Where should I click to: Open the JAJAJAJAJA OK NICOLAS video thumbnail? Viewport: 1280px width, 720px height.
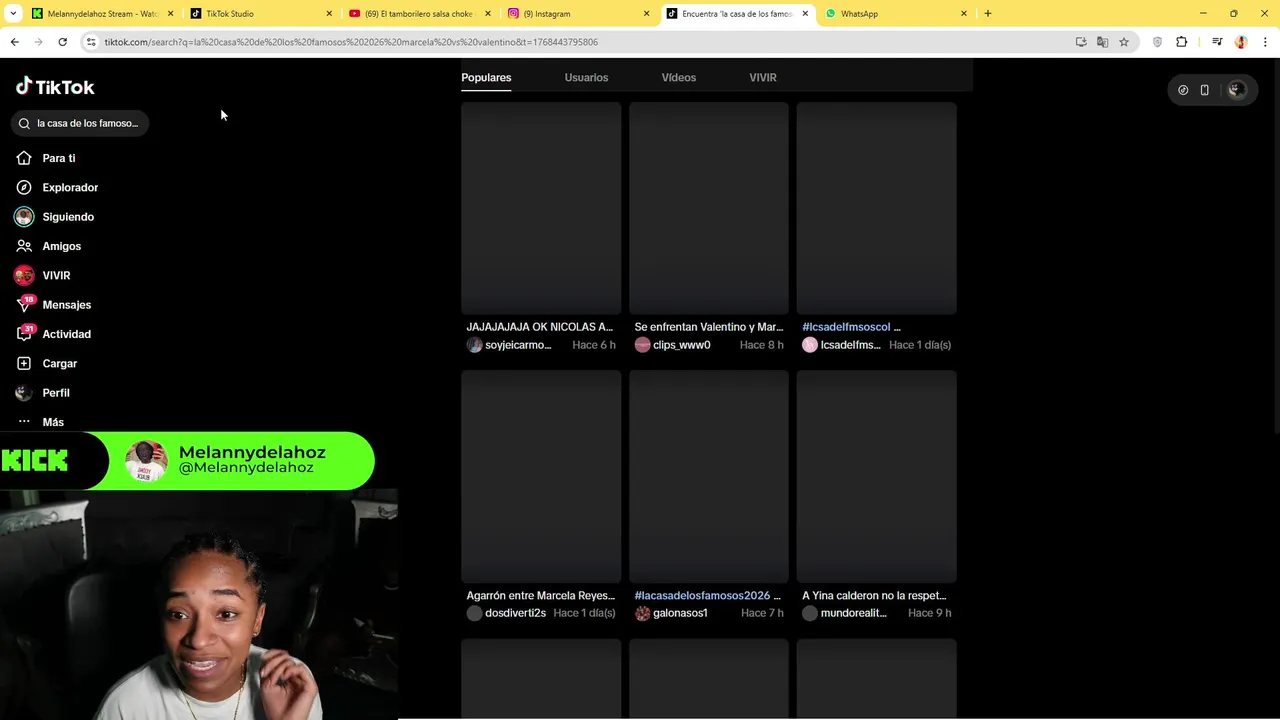pos(541,208)
